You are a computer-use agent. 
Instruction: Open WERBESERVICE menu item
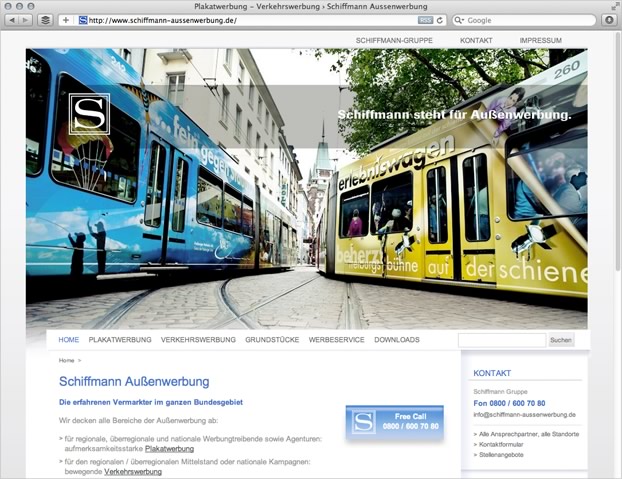click(x=336, y=340)
